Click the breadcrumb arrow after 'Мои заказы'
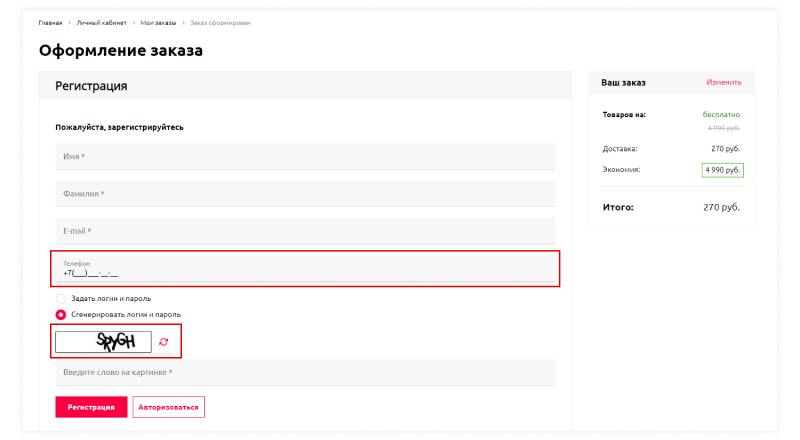800x440 pixels. point(183,23)
